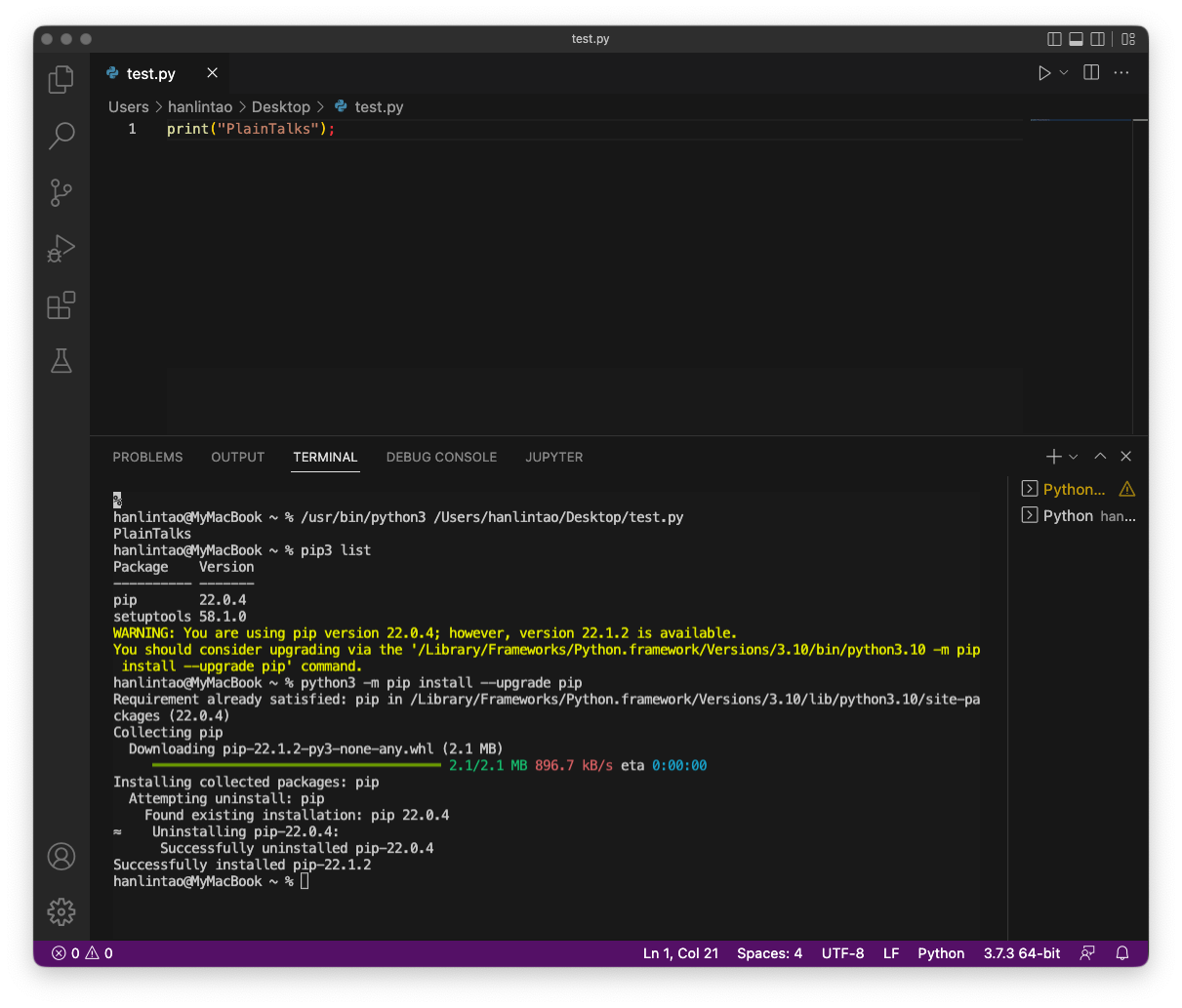
Task: Open the run options dropdown arrow
Action: [x=1064, y=73]
